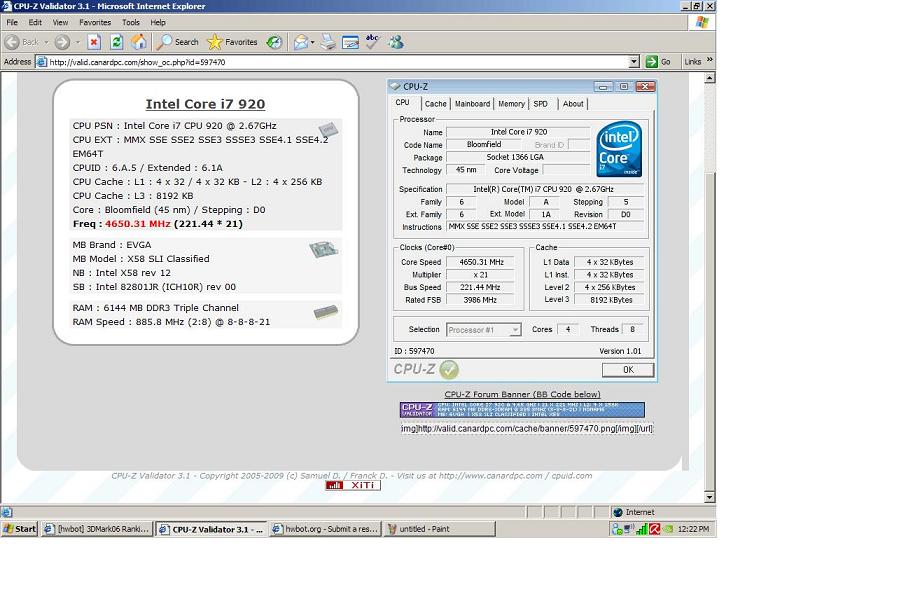Click the Intel Core i7 920 heading
This screenshot has height=613, width=913.
point(206,104)
